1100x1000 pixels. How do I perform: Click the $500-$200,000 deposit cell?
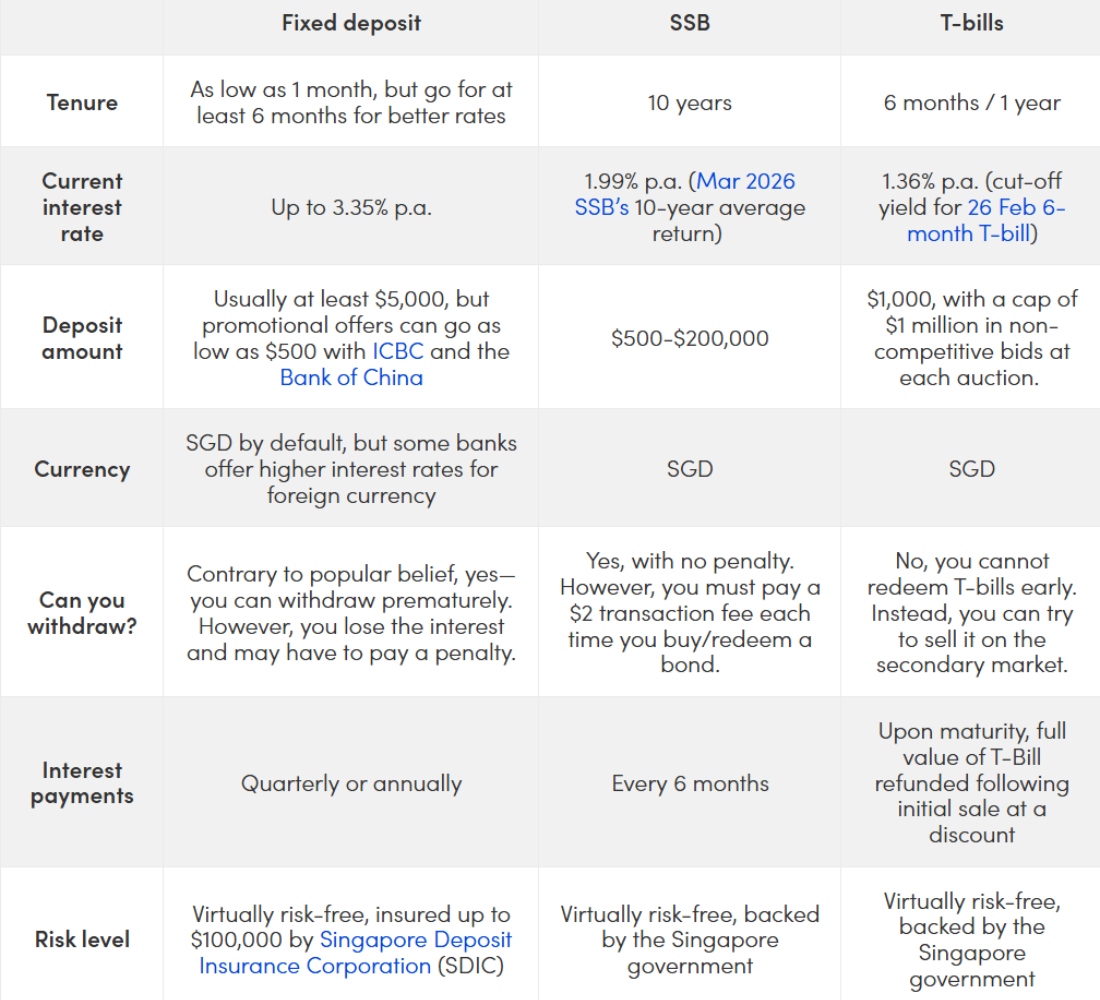(690, 338)
